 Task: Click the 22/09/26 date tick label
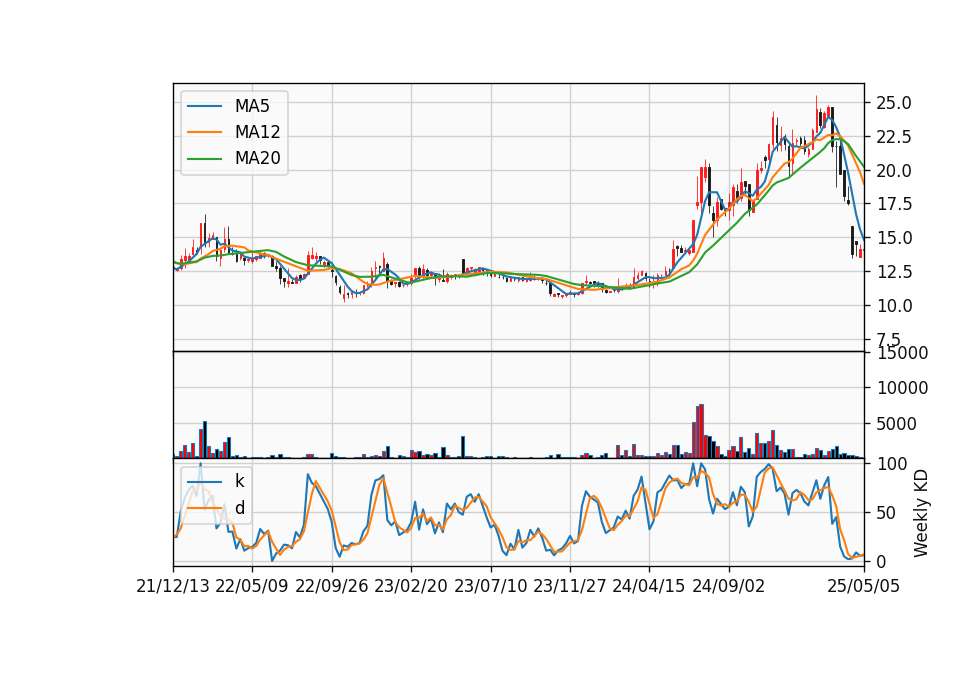coord(331,586)
